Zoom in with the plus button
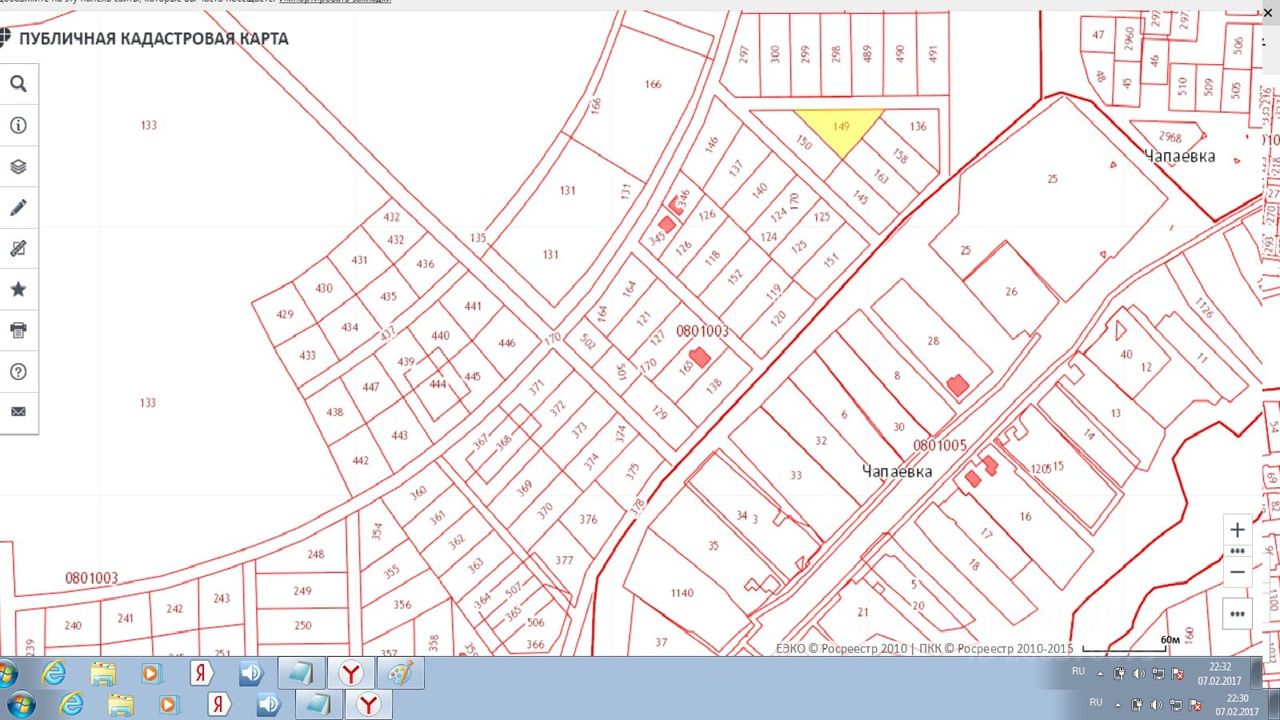The height and width of the screenshot is (720, 1280). (x=1238, y=530)
